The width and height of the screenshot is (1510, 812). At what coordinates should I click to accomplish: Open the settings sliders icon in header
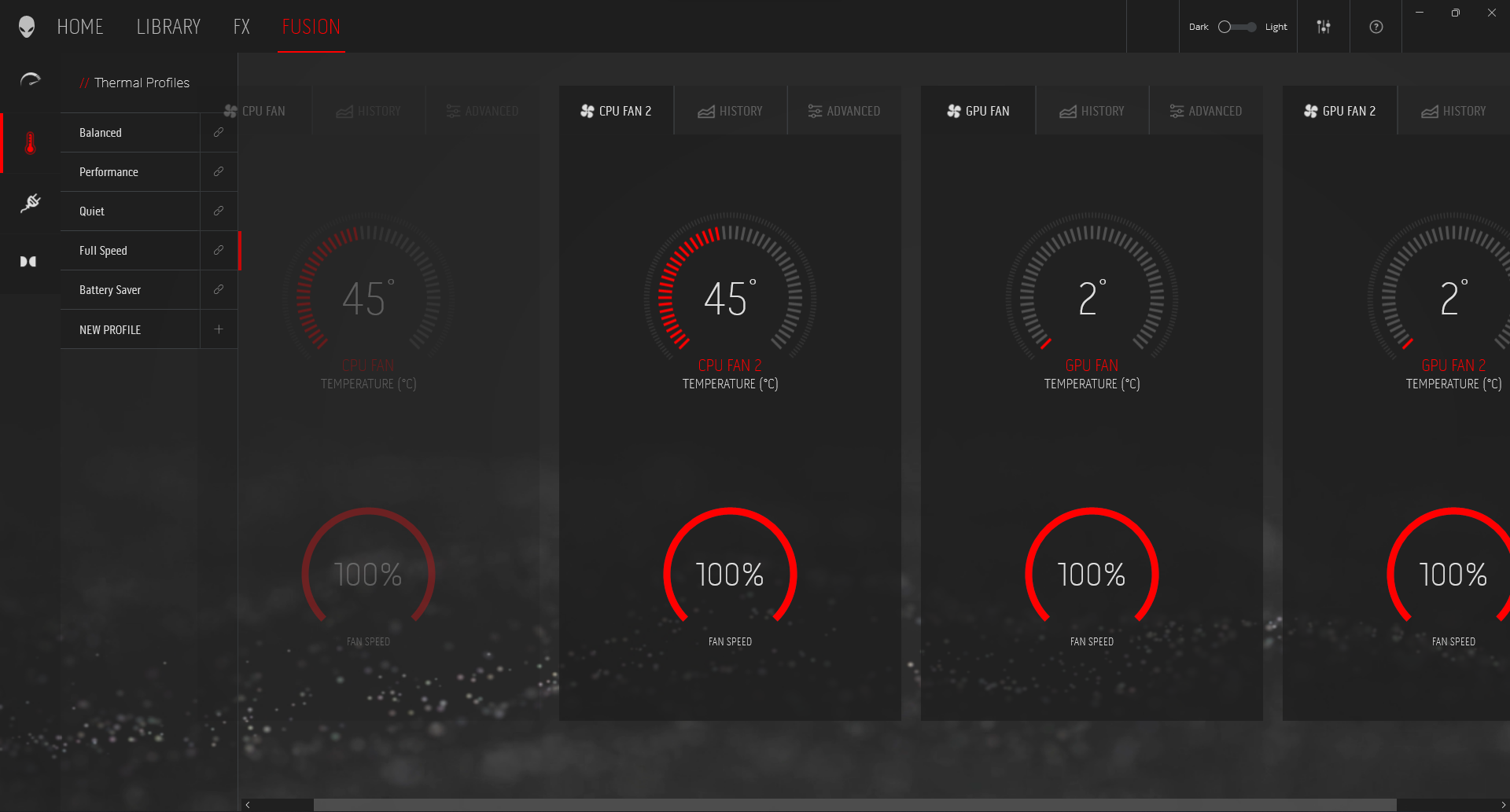point(1324,27)
